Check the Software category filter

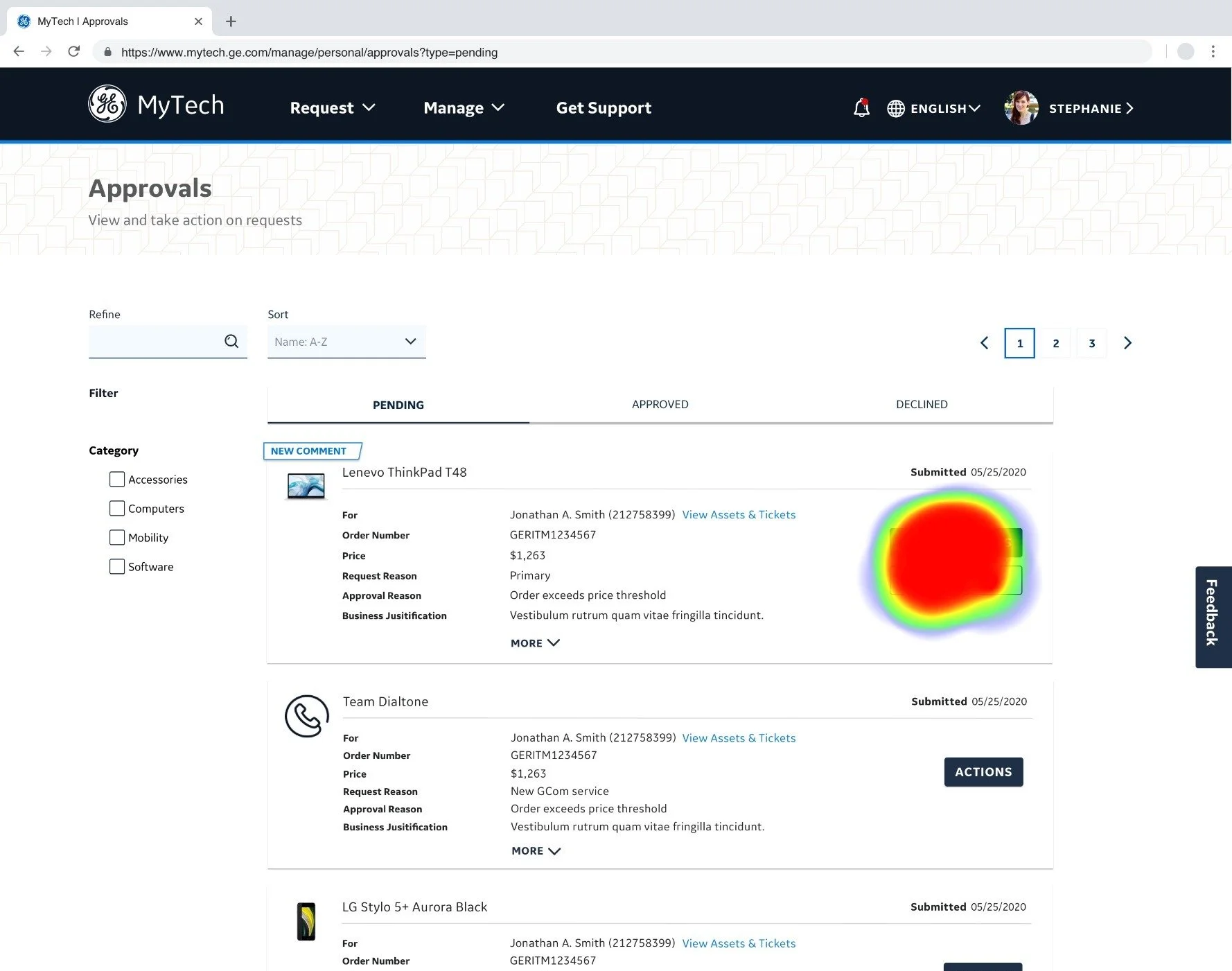tap(117, 566)
